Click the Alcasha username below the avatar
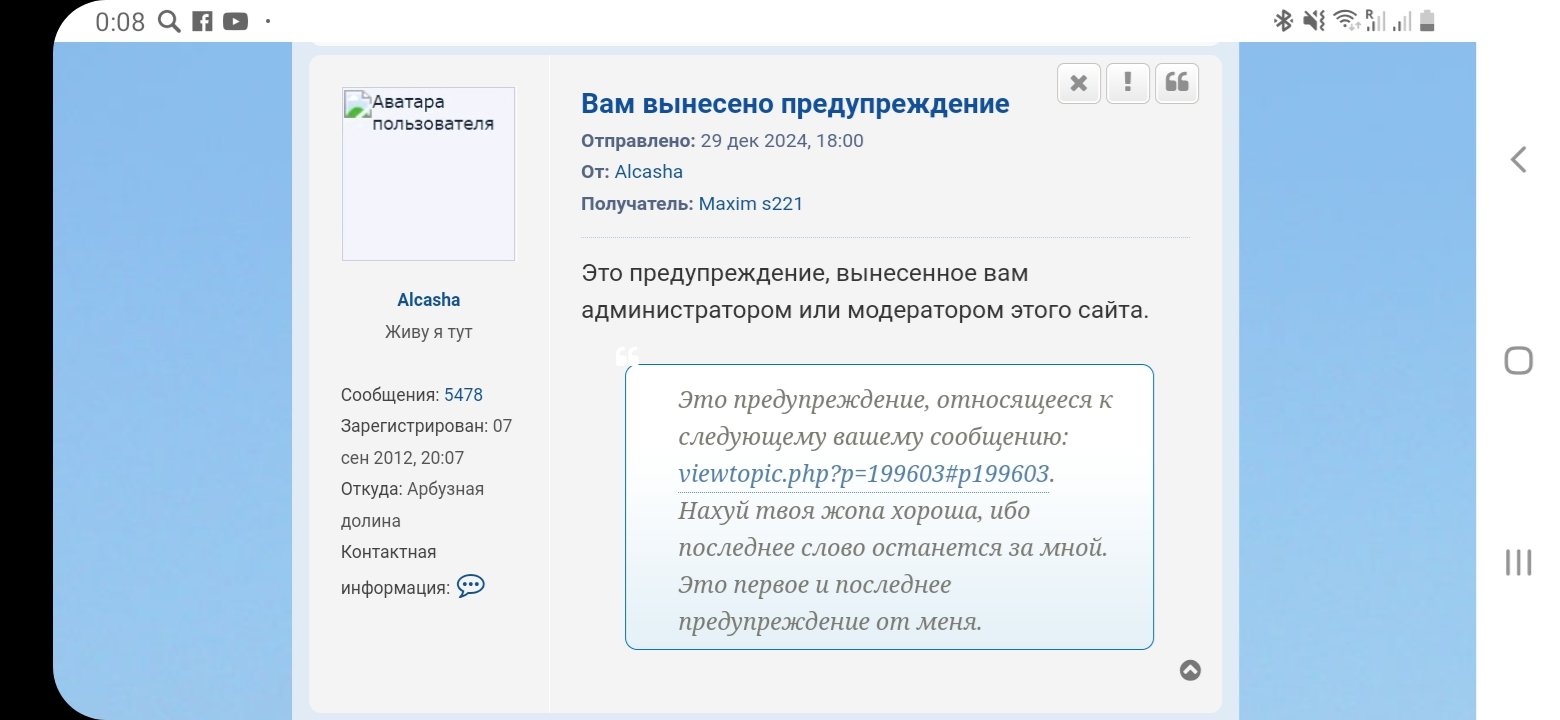Viewport: 1560px width, 720px height. pos(428,300)
